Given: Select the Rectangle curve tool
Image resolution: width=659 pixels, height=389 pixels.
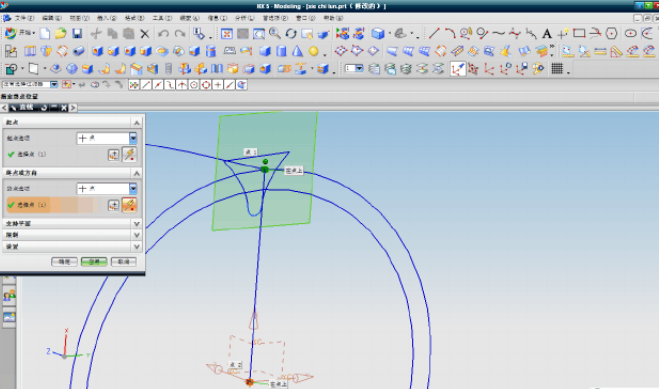Looking at the screenshot, I should [579, 34].
